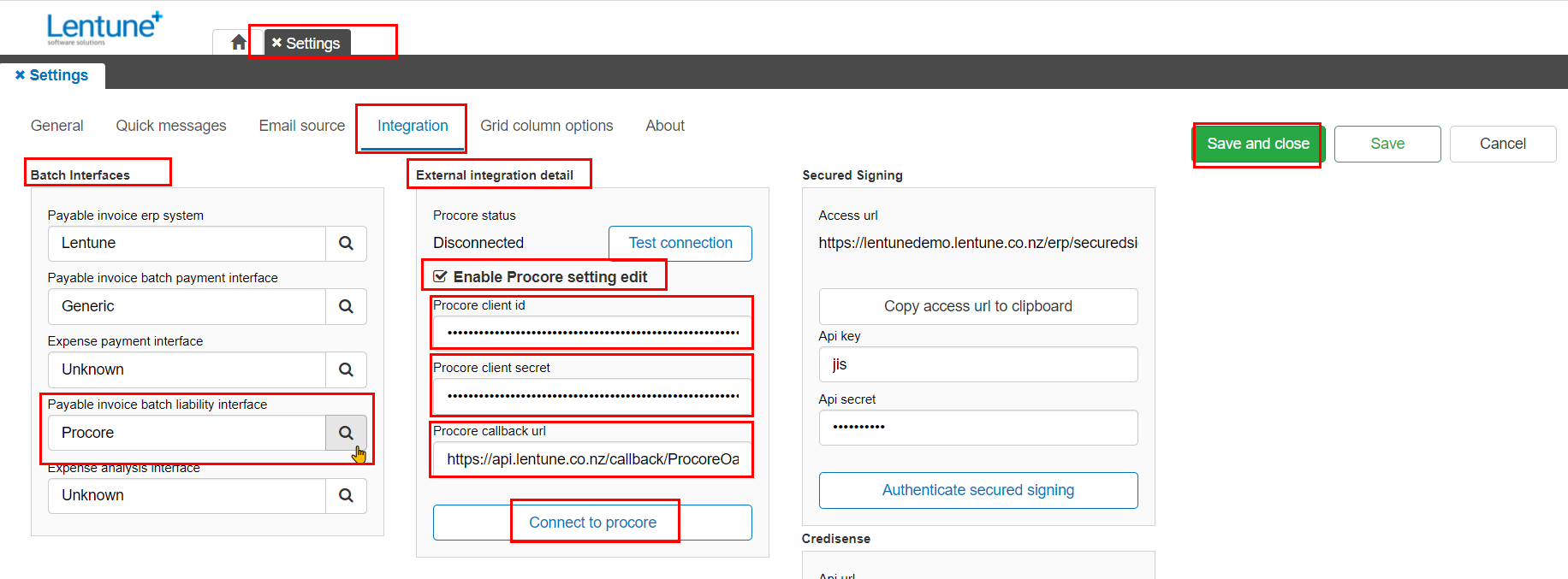1568x579 pixels.
Task: Cancel the settings changes
Action: pos(1503,144)
